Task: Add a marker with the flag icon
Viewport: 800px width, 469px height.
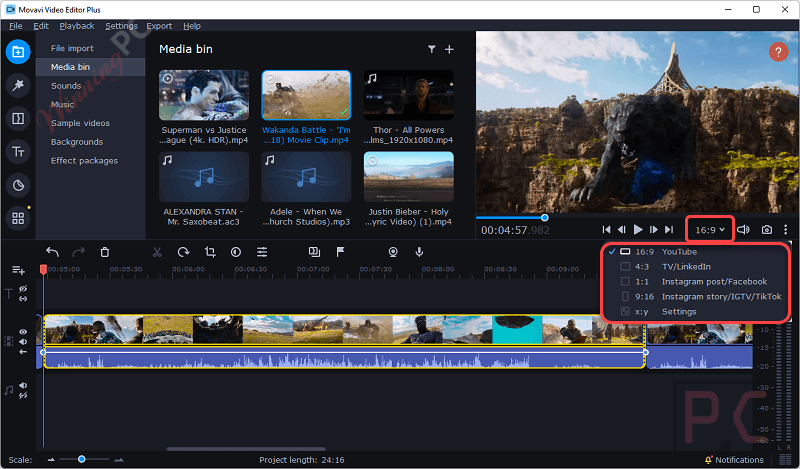Action: tap(340, 252)
